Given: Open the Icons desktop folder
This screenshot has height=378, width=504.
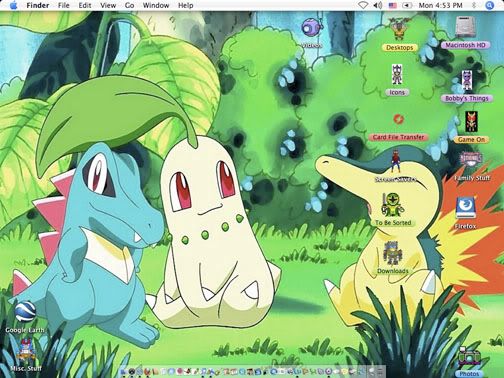Looking at the screenshot, I should click(x=397, y=75).
